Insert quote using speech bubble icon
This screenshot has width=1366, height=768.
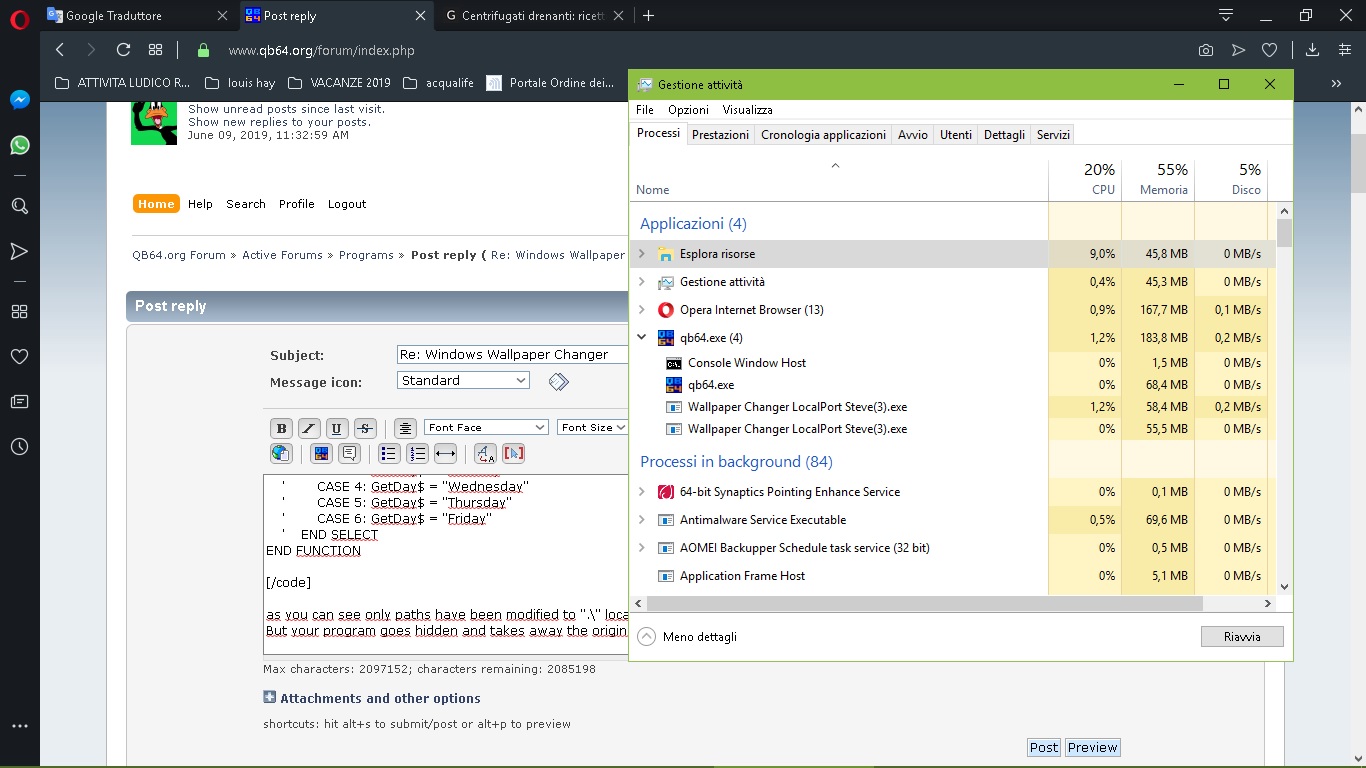349,454
